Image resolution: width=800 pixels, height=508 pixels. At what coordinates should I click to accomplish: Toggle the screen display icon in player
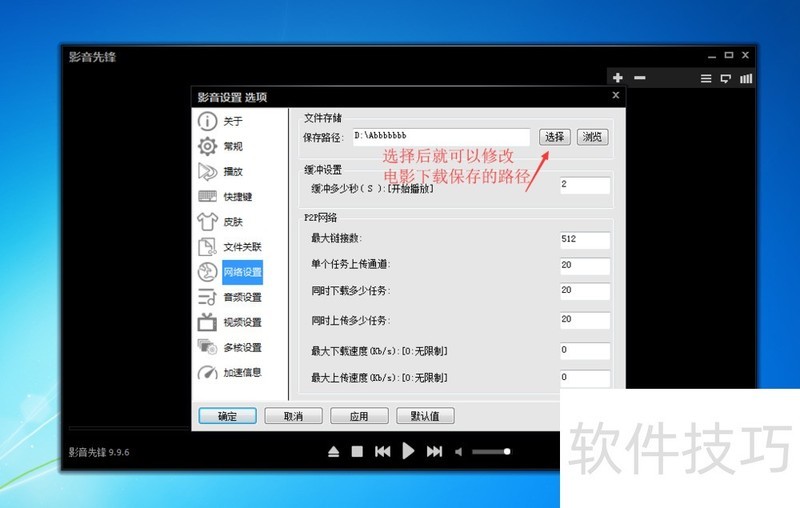click(726, 79)
